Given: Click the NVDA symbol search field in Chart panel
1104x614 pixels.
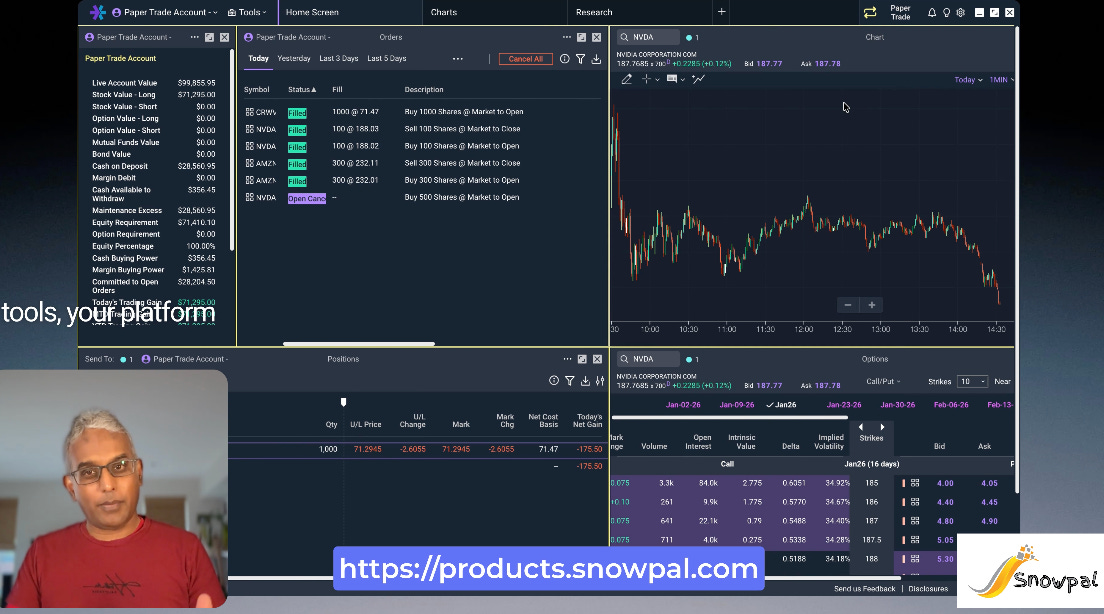Looking at the screenshot, I should click(648, 37).
